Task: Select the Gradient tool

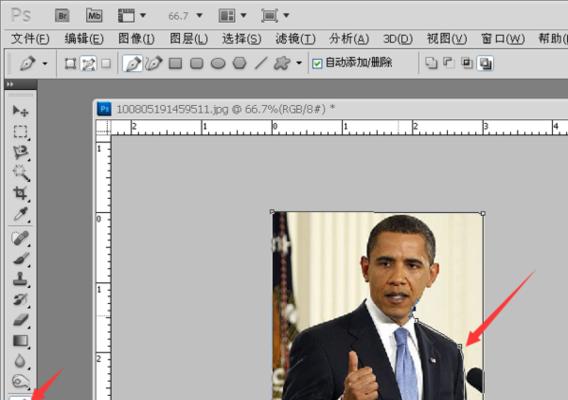Action: click(x=20, y=341)
